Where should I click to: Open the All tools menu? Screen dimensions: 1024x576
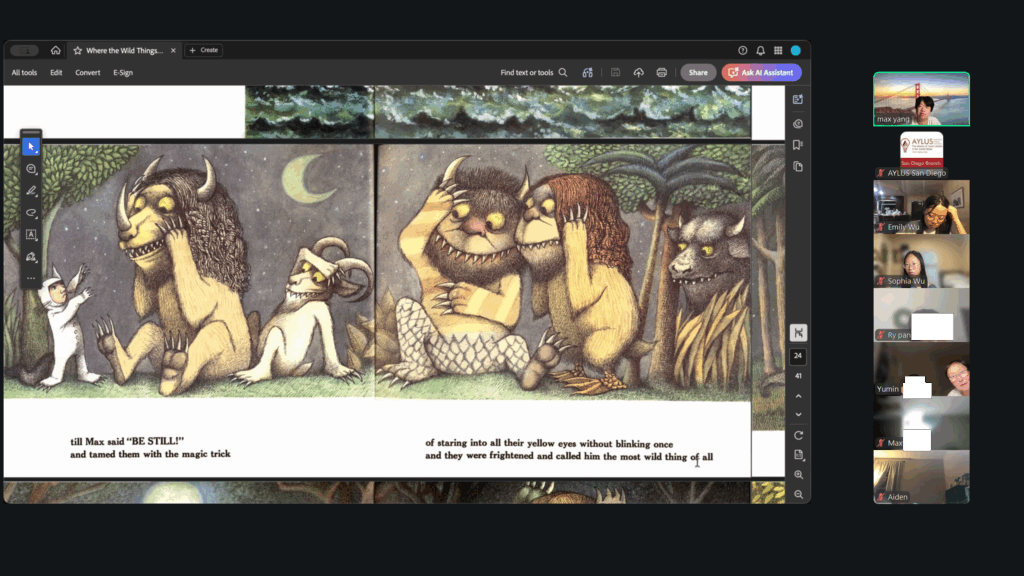(x=24, y=73)
